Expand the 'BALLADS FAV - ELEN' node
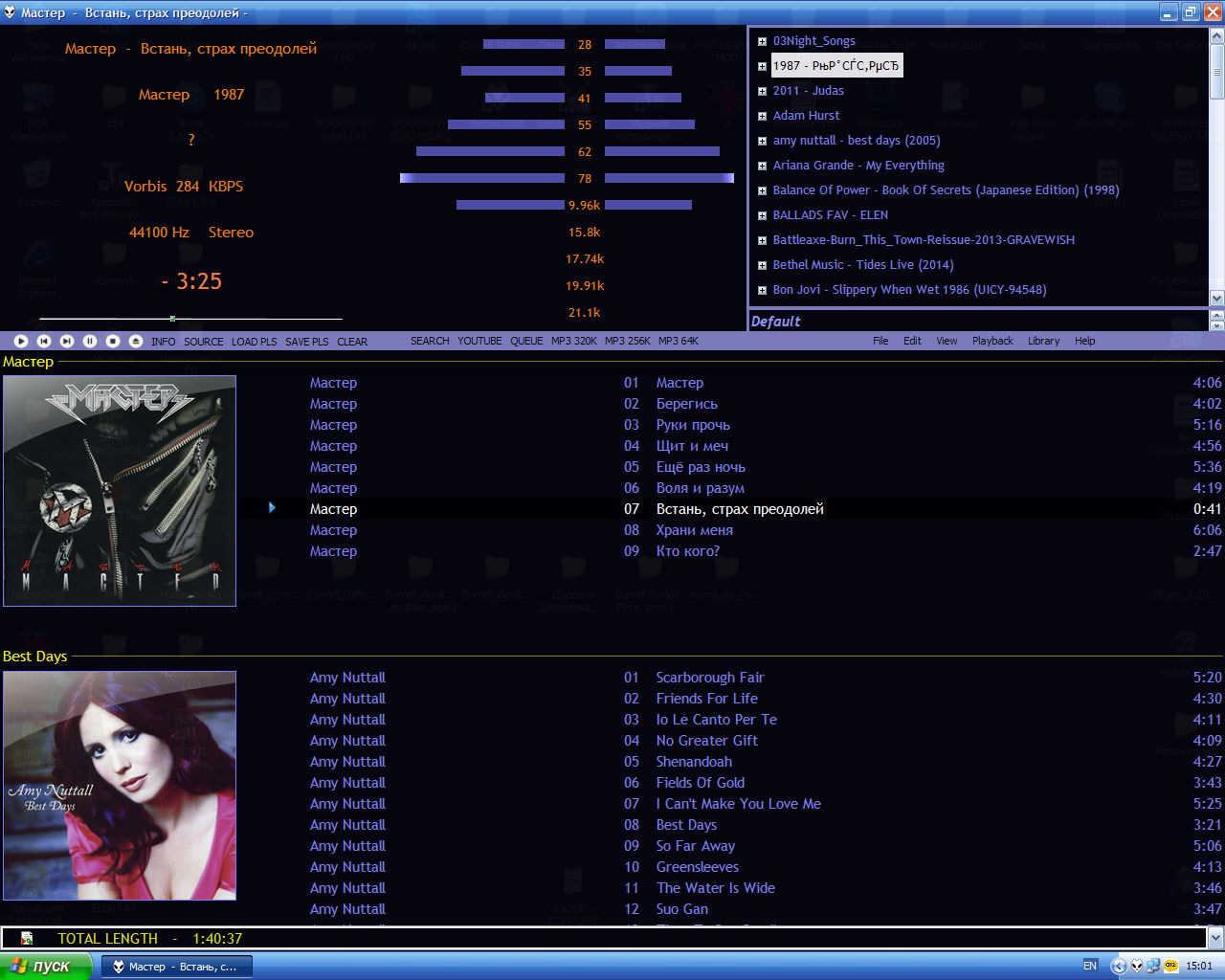The height and width of the screenshot is (980, 1225). pyautogui.click(x=762, y=215)
